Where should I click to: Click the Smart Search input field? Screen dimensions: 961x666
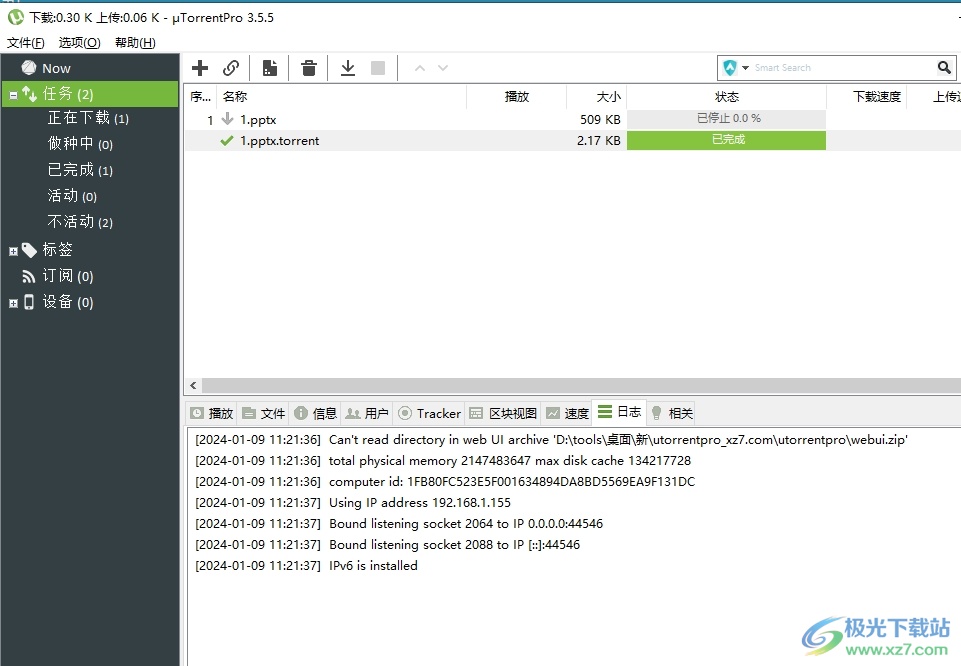tap(840, 68)
